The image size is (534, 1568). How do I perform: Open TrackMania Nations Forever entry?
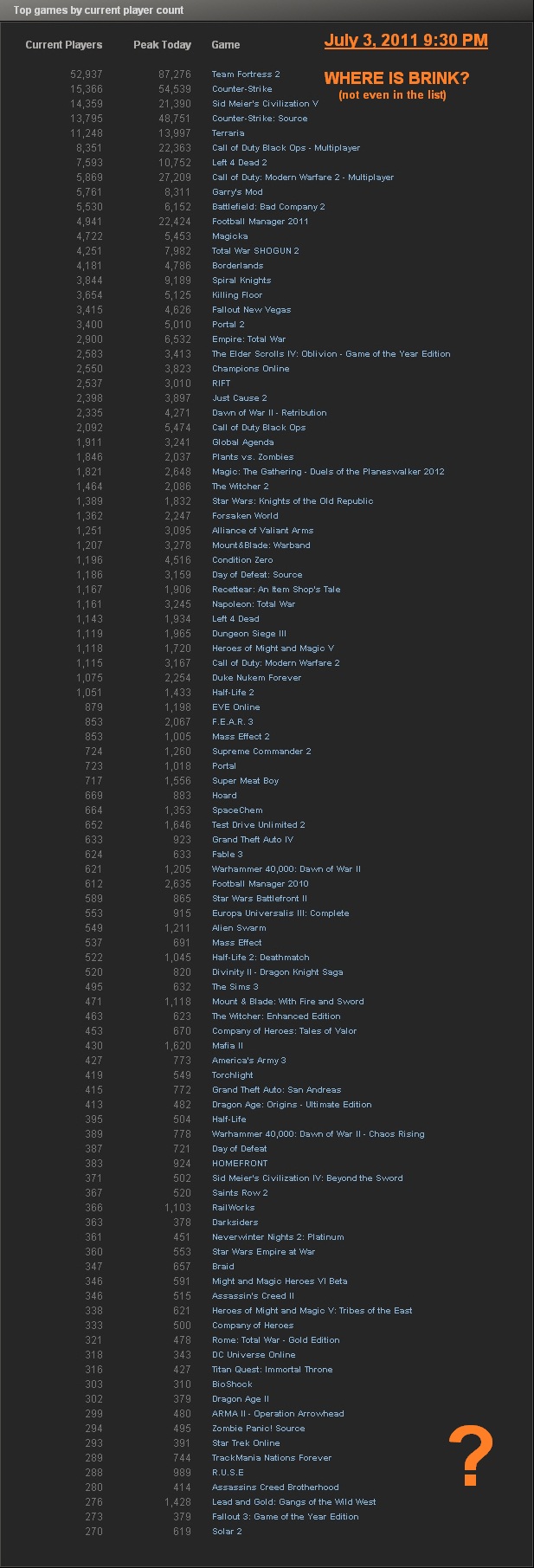(x=272, y=1458)
